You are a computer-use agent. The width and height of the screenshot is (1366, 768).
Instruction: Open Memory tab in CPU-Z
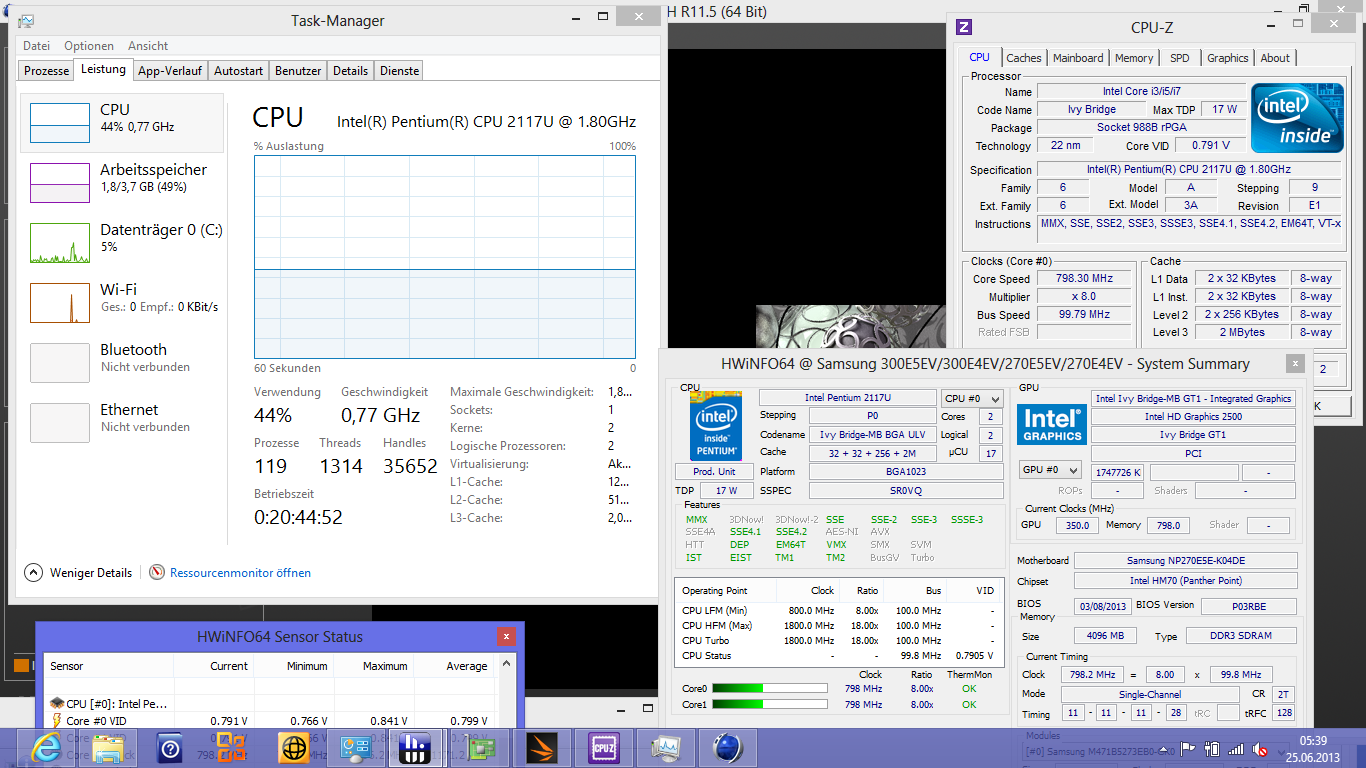coord(1134,58)
